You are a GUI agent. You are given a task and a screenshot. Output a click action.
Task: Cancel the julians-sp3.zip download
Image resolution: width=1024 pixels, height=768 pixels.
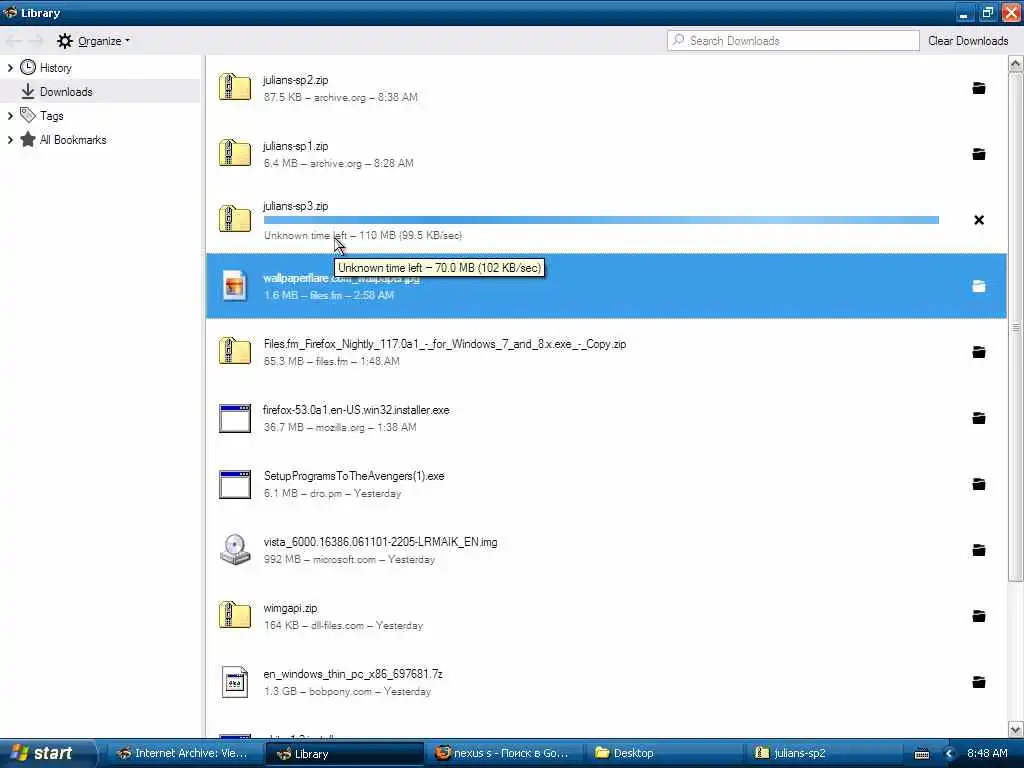coord(978,220)
